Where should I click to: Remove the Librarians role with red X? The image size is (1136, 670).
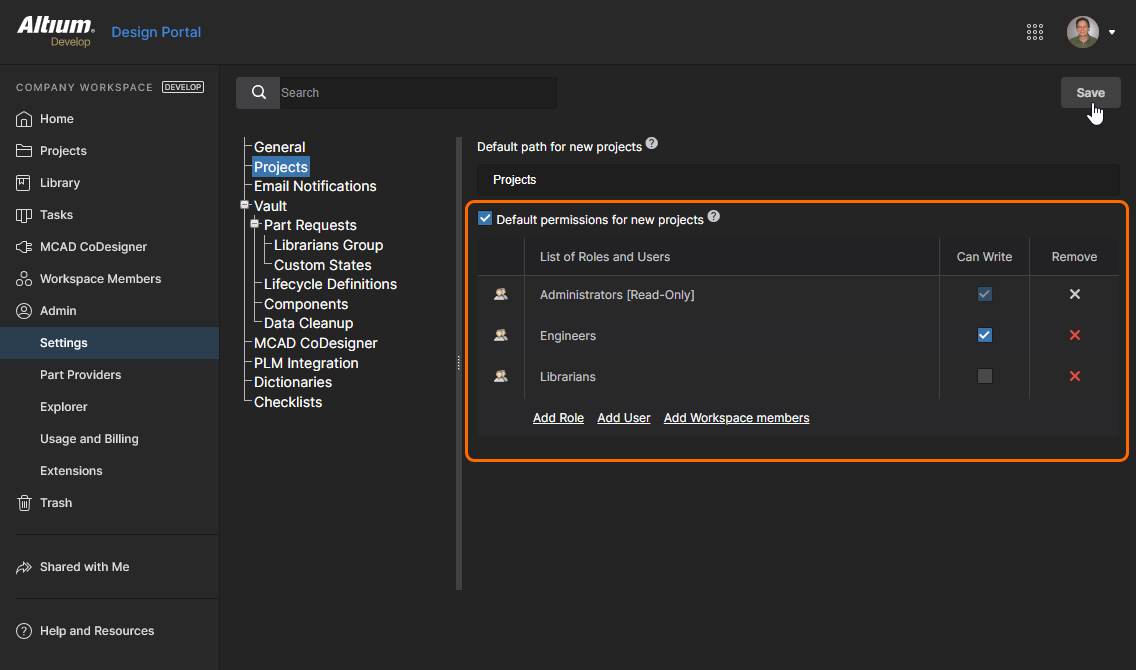point(1074,376)
